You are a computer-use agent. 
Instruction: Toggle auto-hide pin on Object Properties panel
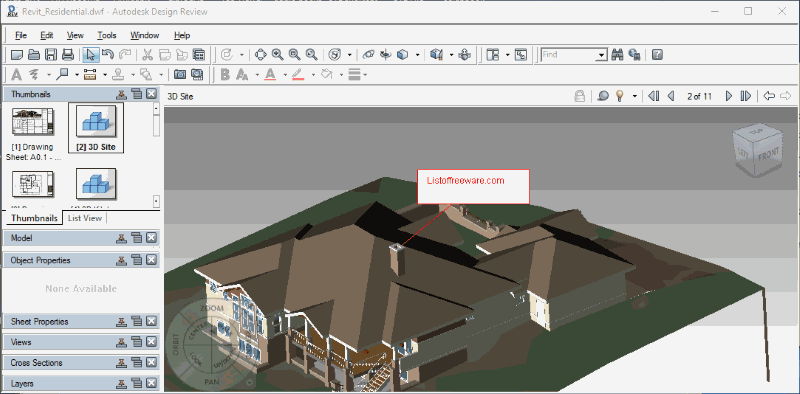(x=121, y=260)
